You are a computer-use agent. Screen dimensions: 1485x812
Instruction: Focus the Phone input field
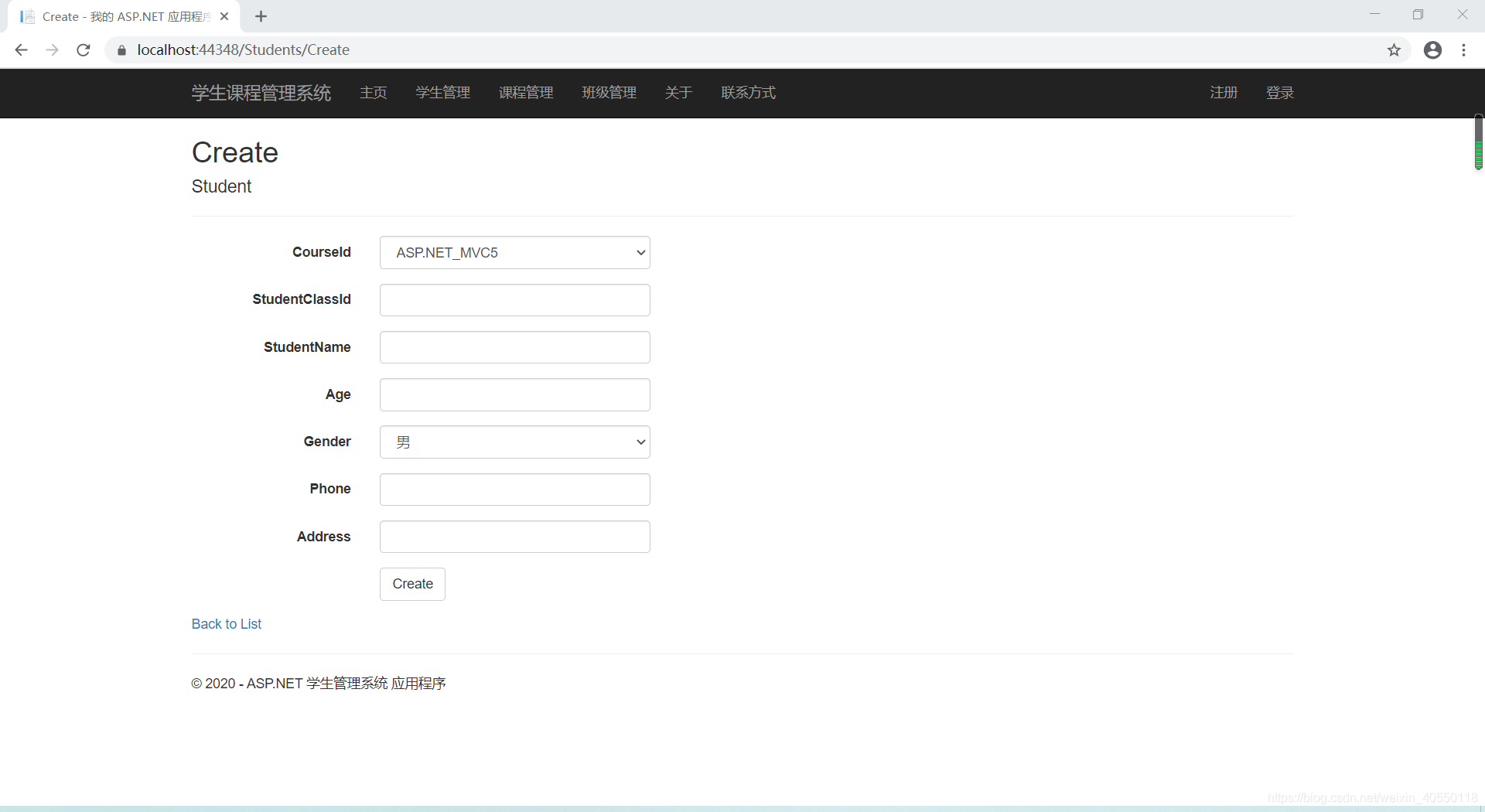pos(515,490)
